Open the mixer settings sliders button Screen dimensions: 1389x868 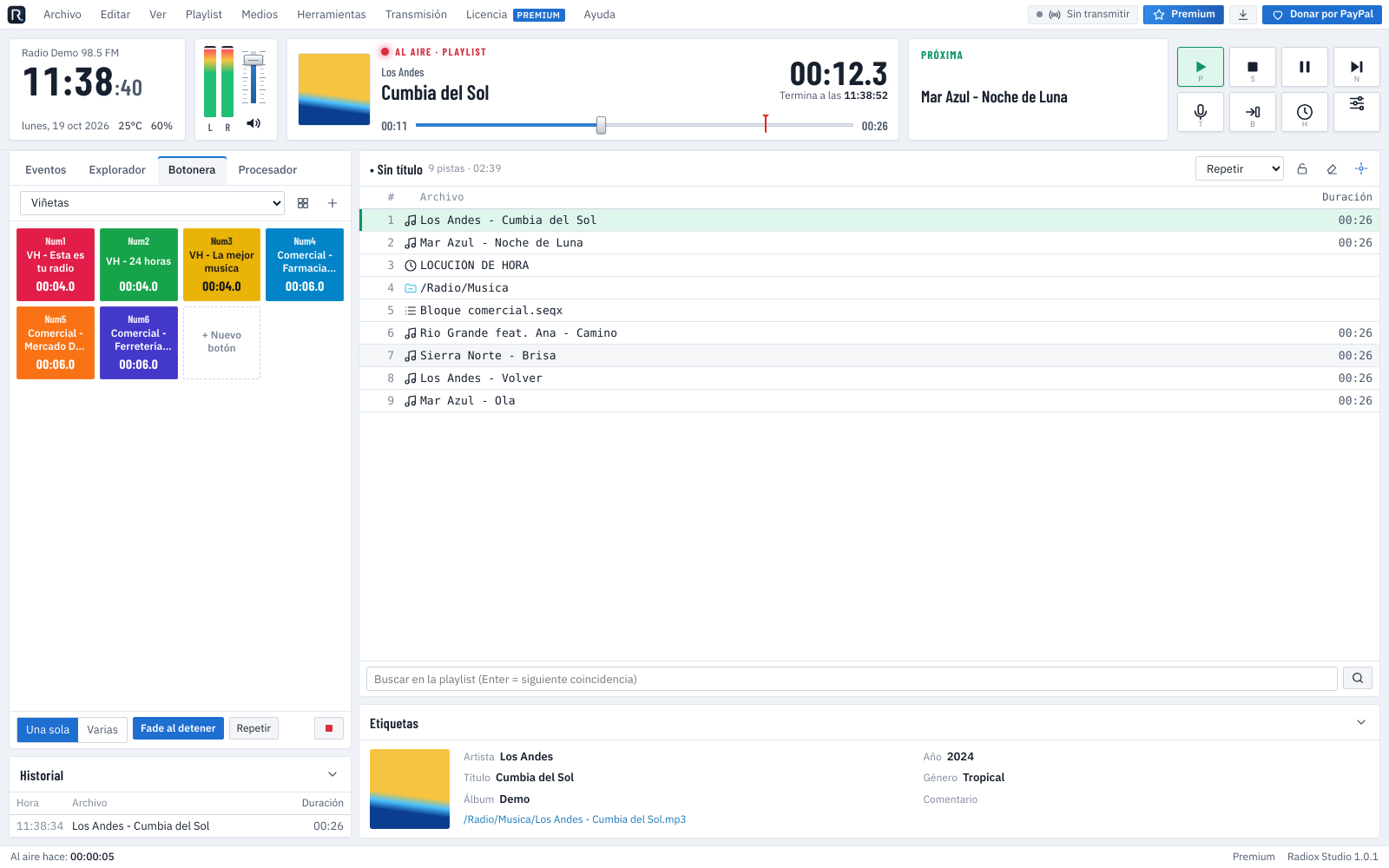(x=1357, y=112)
